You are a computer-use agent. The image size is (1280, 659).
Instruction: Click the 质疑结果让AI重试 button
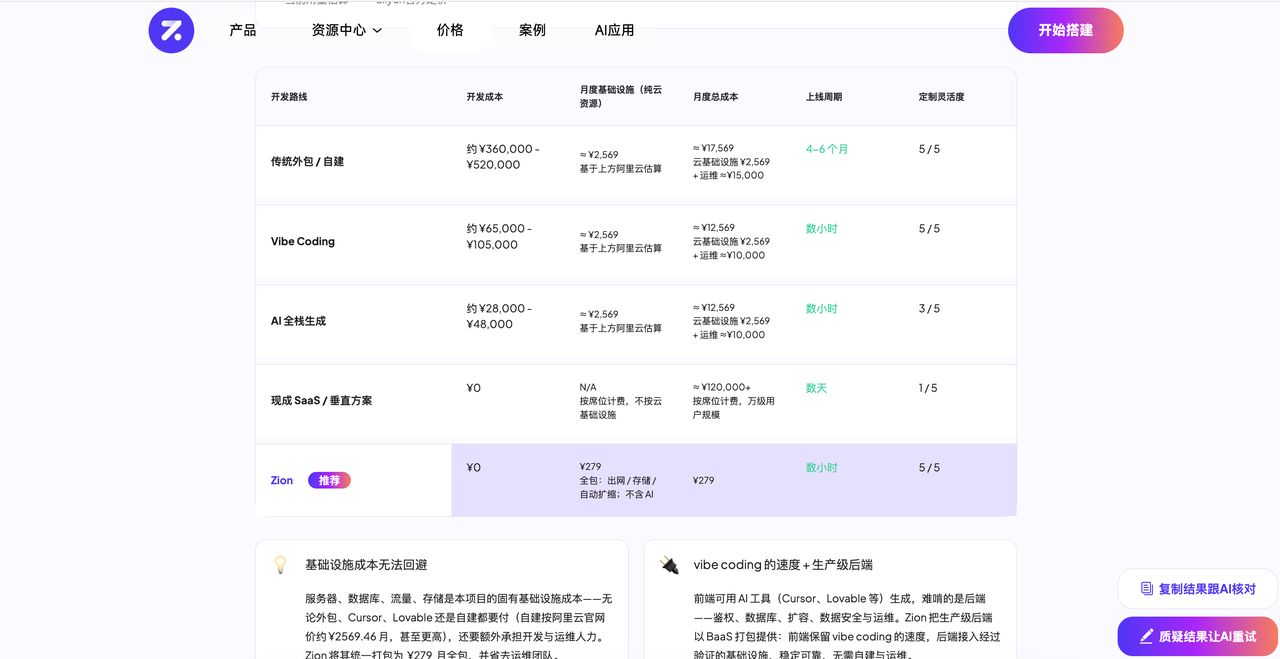tap(1198, 636)
